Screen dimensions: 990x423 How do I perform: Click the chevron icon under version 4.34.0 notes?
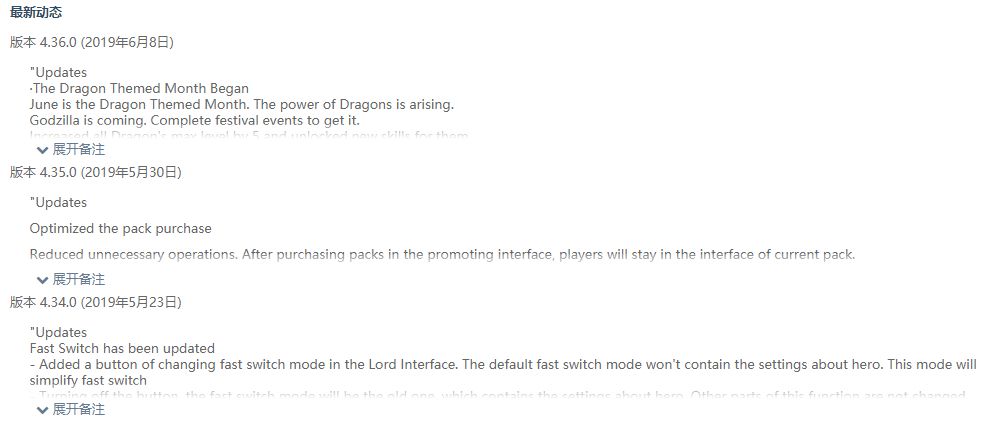pos(42,410)
